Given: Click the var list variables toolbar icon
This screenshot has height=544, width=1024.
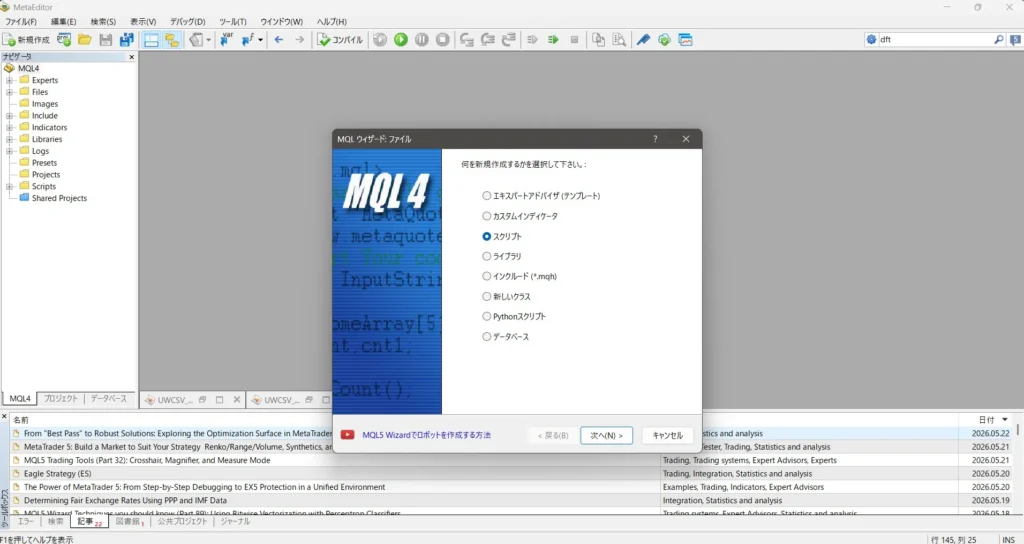Looking at the screenshot, I should tap(227, 40).
